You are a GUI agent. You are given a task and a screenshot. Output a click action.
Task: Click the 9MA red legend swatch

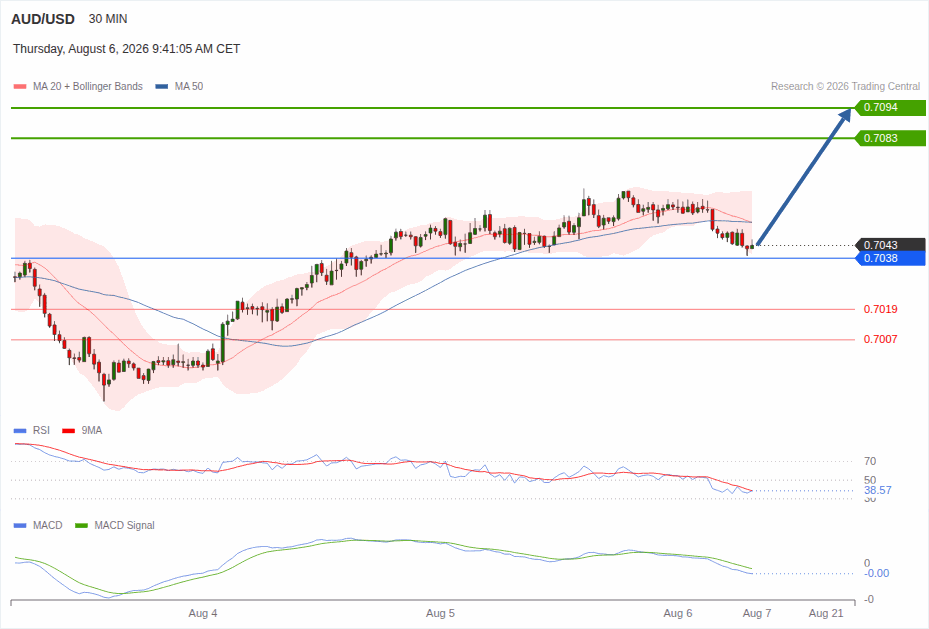69,431
